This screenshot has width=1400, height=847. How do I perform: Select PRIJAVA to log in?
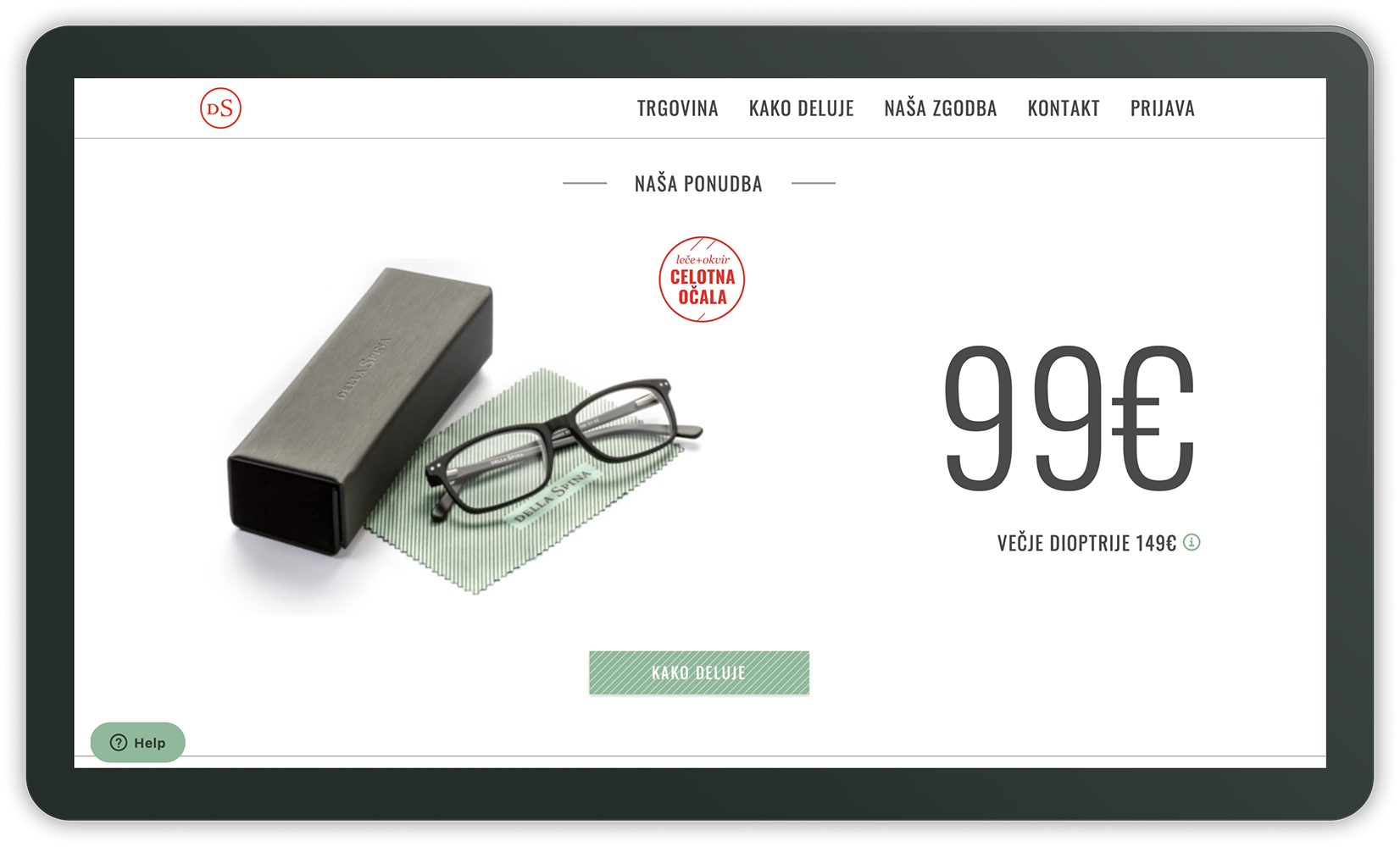pyautogui.click(x=1162, y=108)
